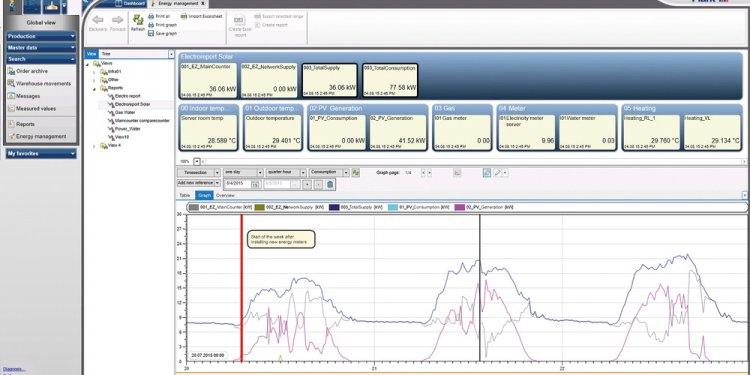
Task: Click the middle screen icon above Global view
Action: point(31,6)
